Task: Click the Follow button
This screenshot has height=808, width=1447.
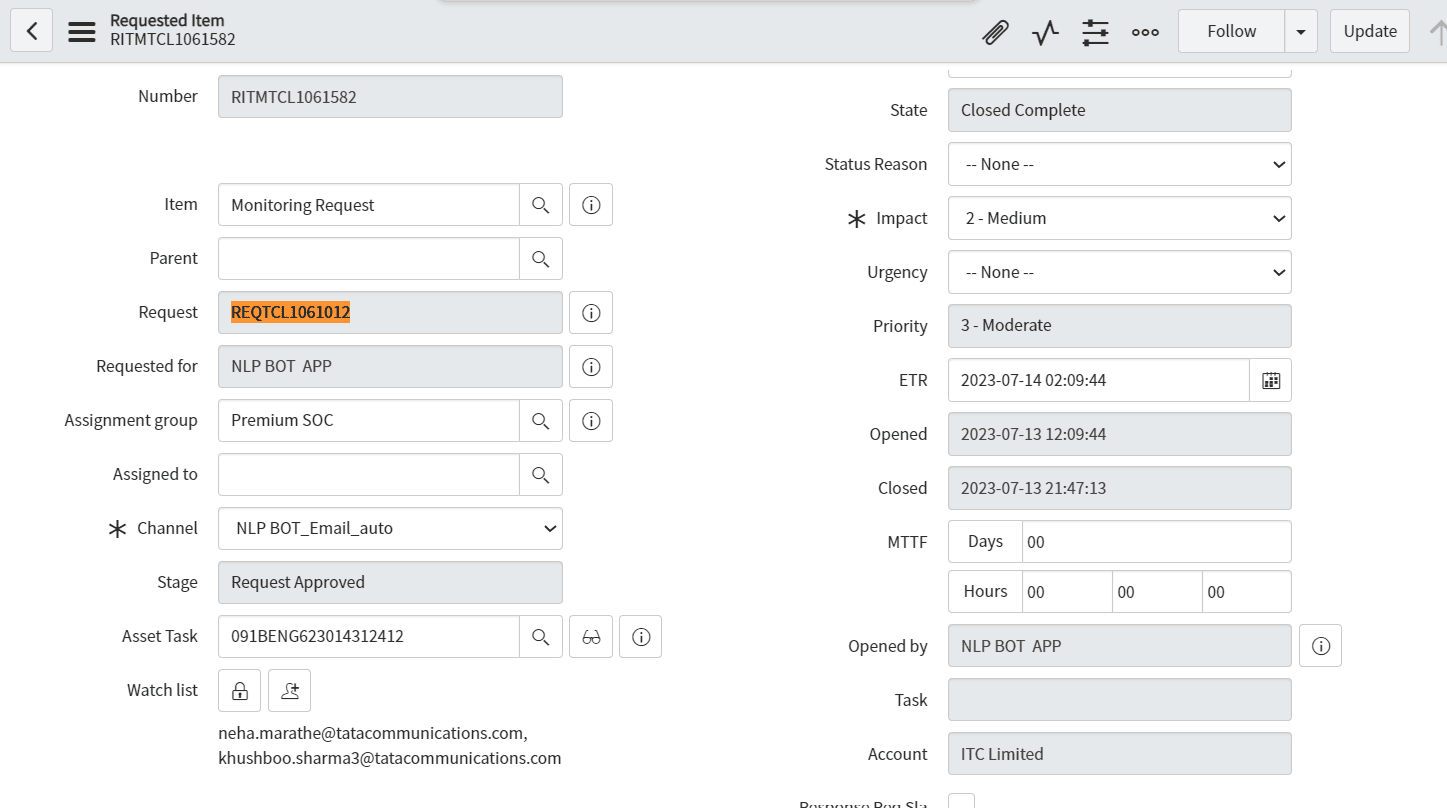Action: [x=1231, y=31]
